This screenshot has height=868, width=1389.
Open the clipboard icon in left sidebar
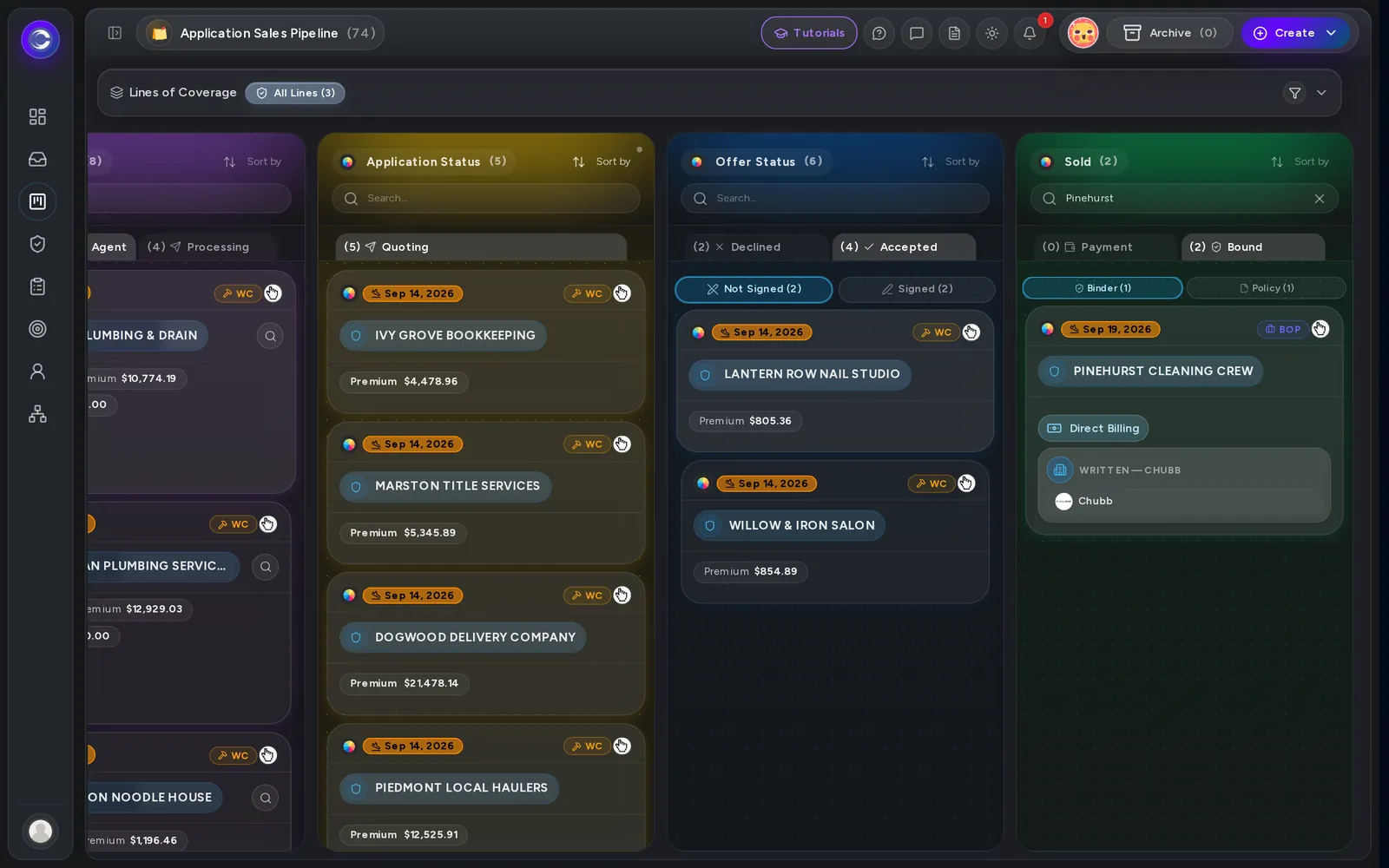37,286
